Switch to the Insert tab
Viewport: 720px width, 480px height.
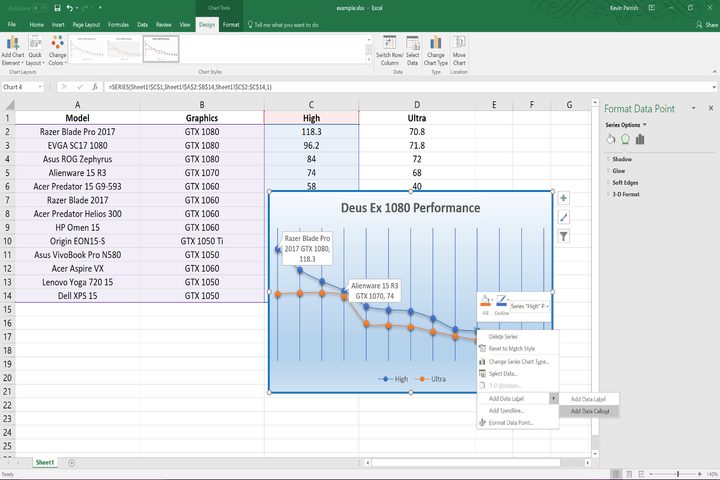click(58, 25)
